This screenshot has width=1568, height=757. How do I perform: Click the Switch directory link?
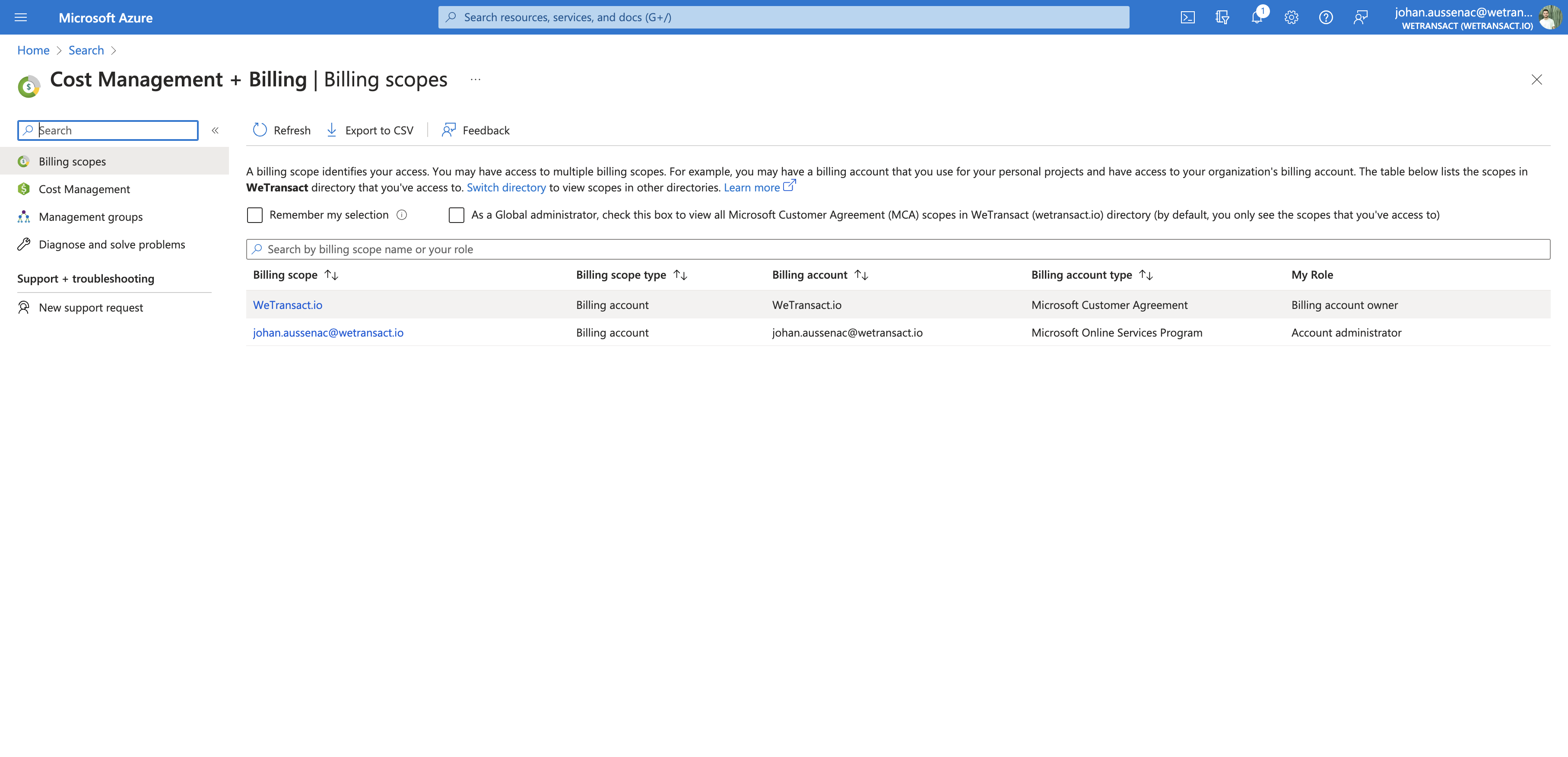point(506,188)
